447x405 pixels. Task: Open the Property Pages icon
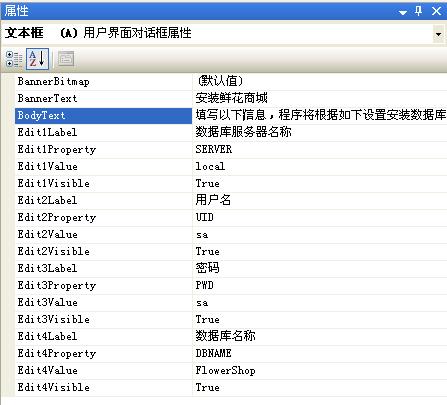pyautogui.click(x=66, y=59)
